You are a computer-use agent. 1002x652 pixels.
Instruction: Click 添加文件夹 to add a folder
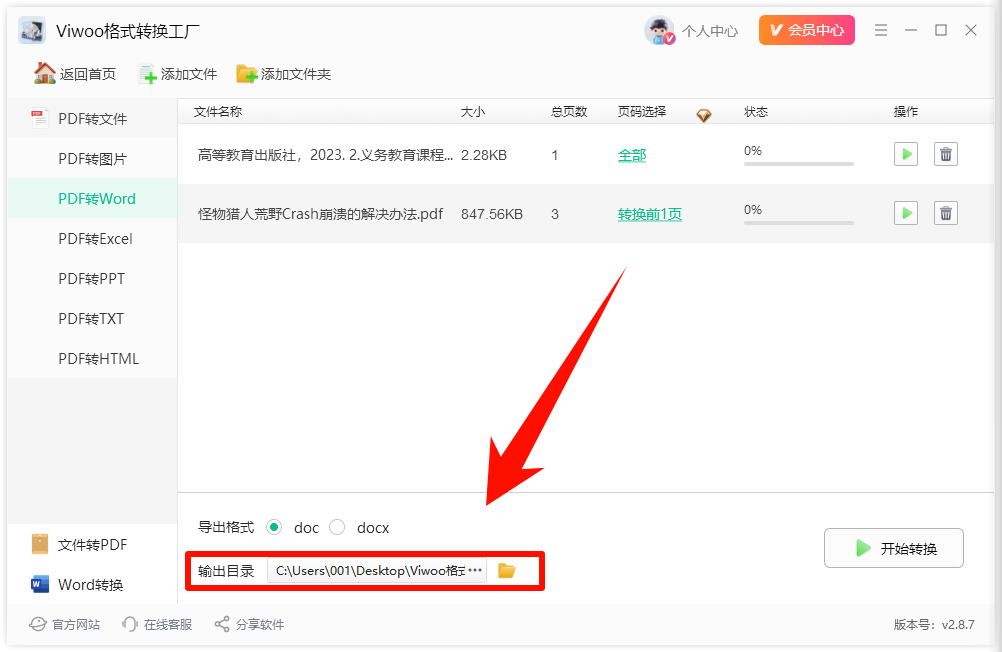tap(283, 74)
